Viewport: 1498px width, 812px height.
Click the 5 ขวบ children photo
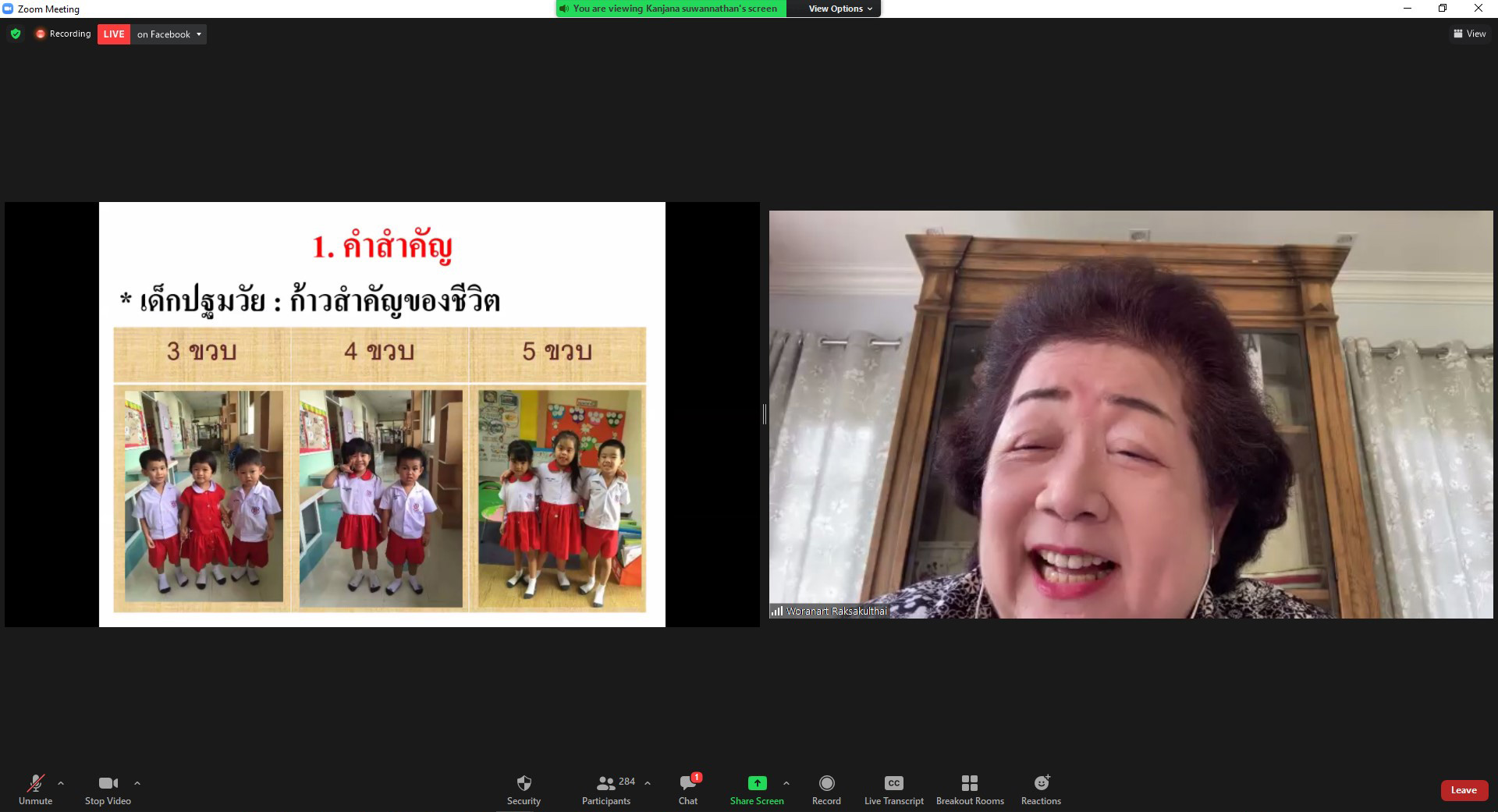pyautogui.click(x=560, y=499)
